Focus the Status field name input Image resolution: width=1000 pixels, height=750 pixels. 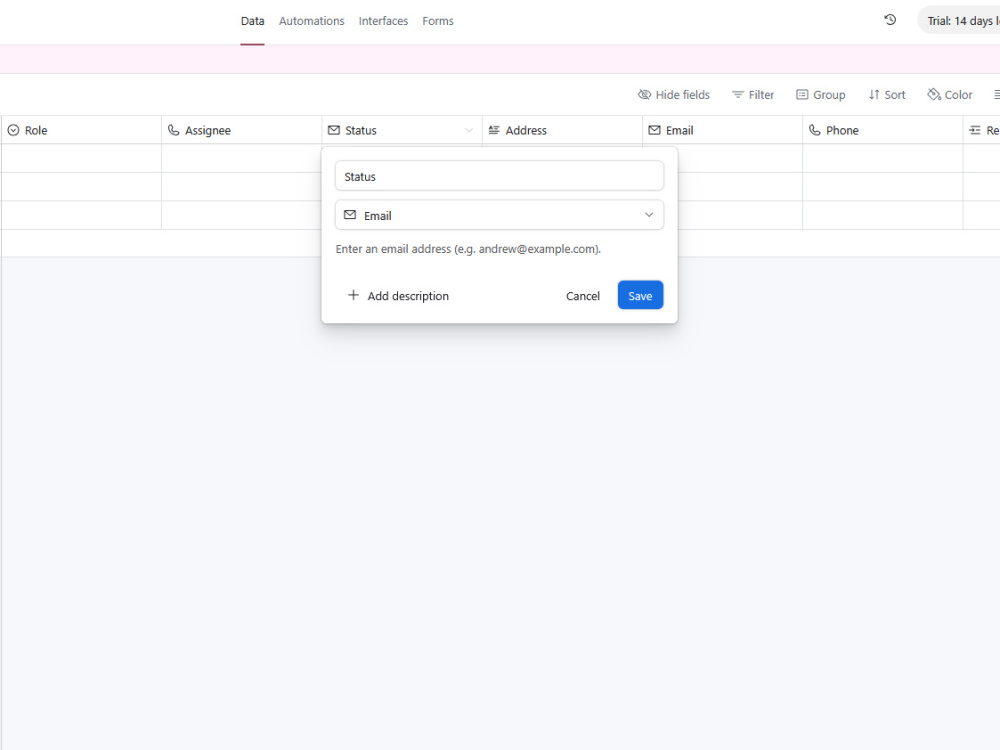point(499,176)
